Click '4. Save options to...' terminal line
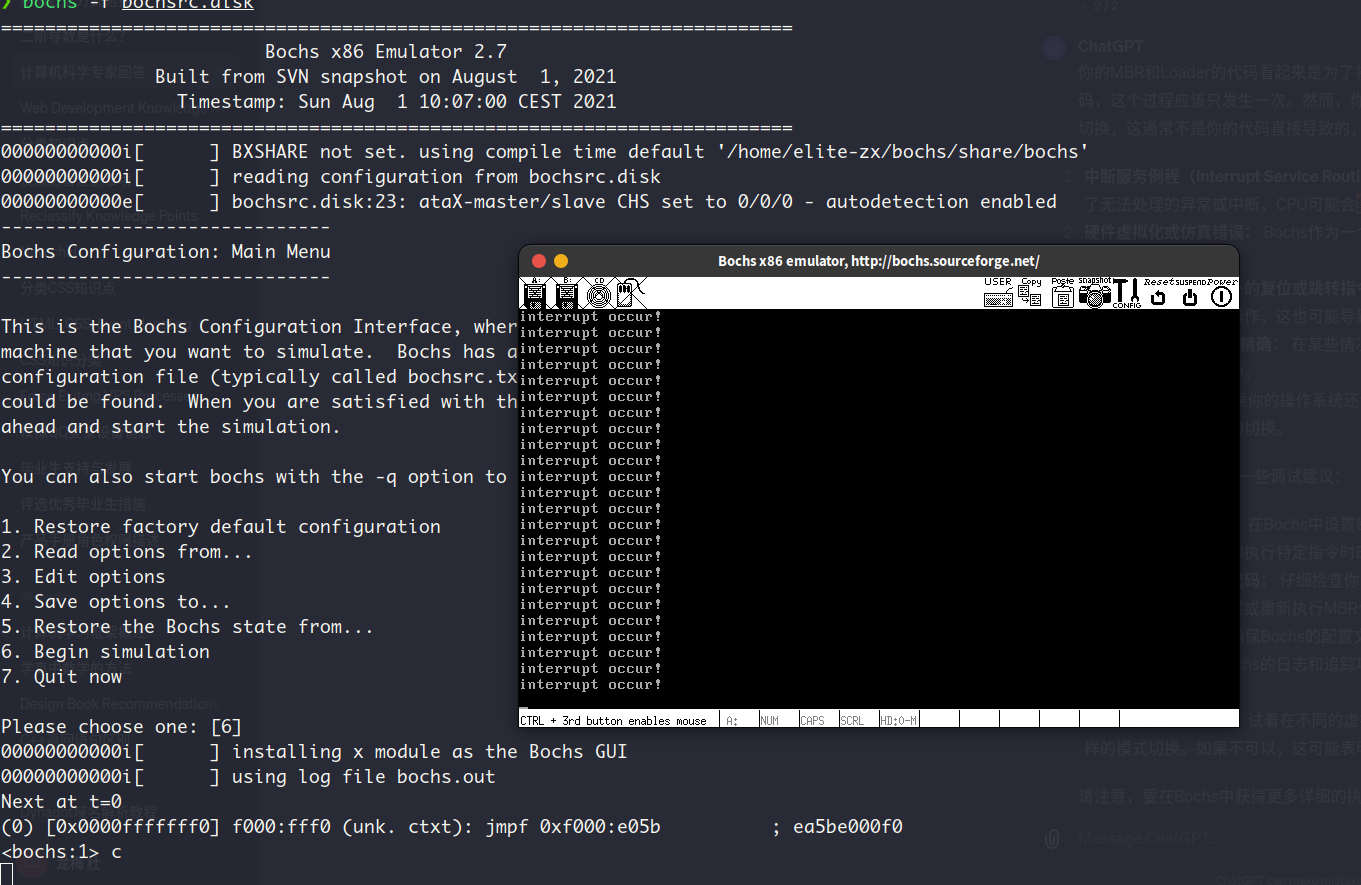 (116, 601)
